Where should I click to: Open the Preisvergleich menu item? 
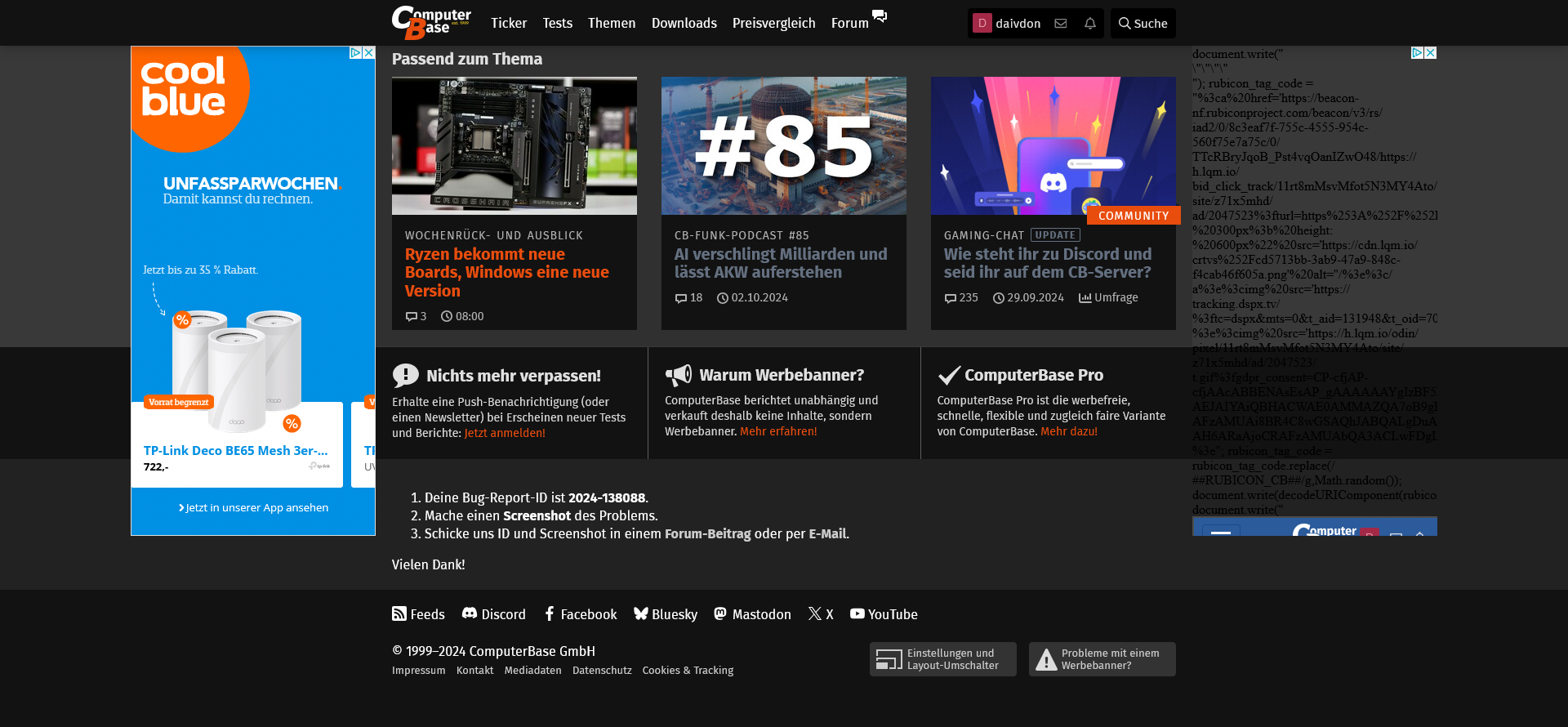[x=774, y=23]
